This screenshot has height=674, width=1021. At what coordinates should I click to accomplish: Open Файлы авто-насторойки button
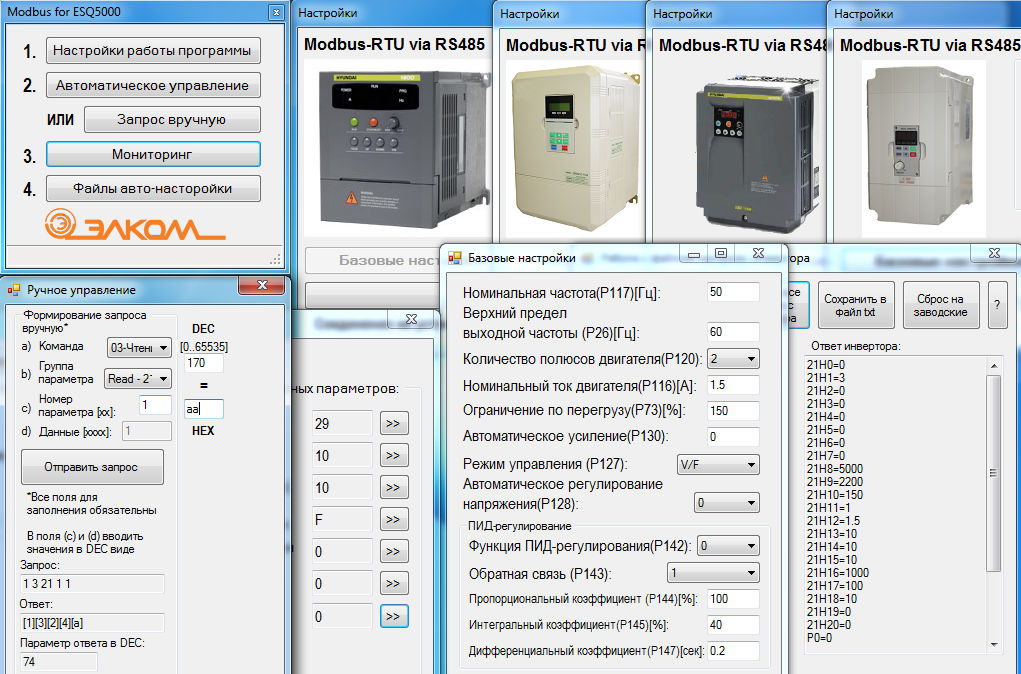153,189
